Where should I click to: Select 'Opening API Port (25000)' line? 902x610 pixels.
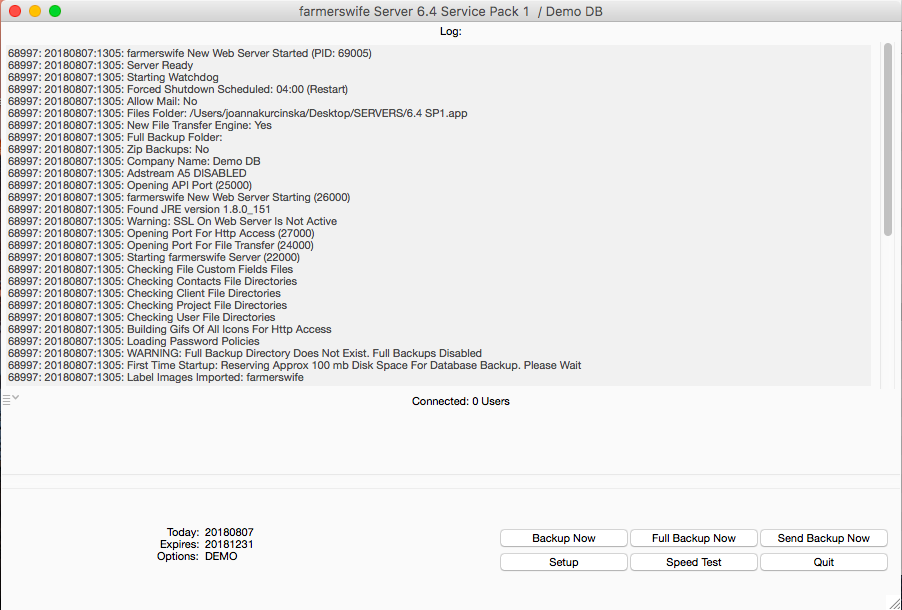pyautogui.click(x=130, y=185)
